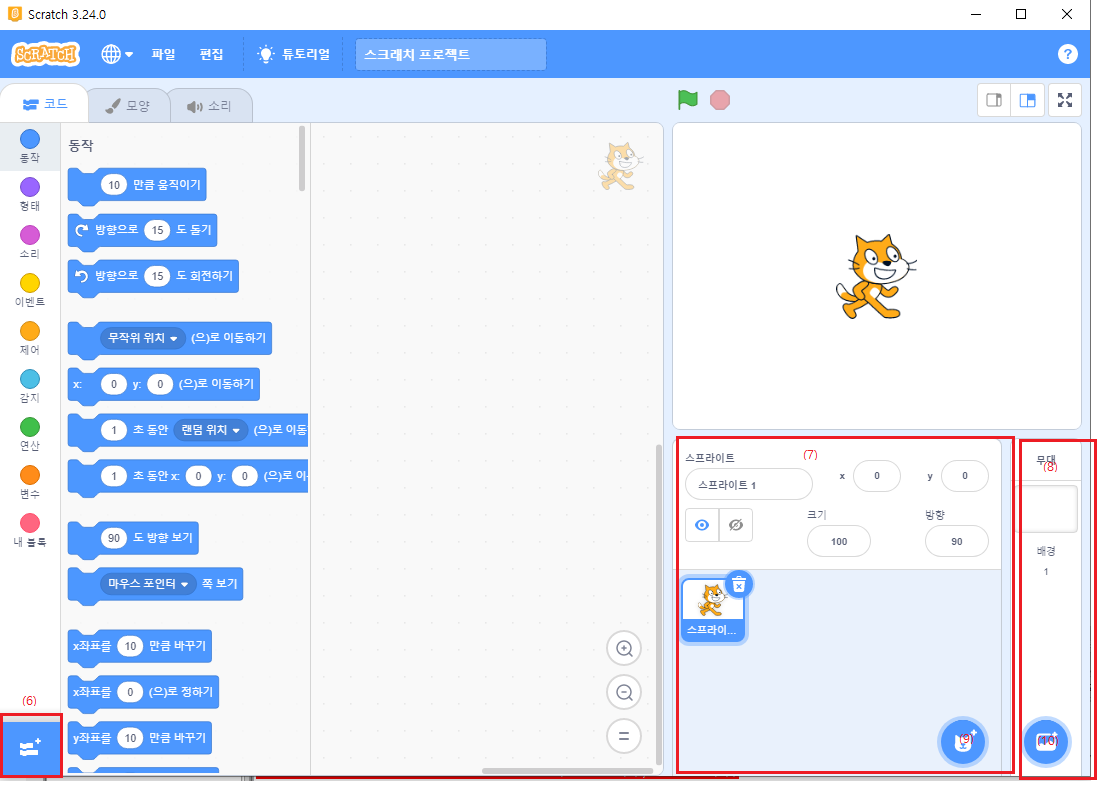Open the choose a sprite button

point(963,742)
